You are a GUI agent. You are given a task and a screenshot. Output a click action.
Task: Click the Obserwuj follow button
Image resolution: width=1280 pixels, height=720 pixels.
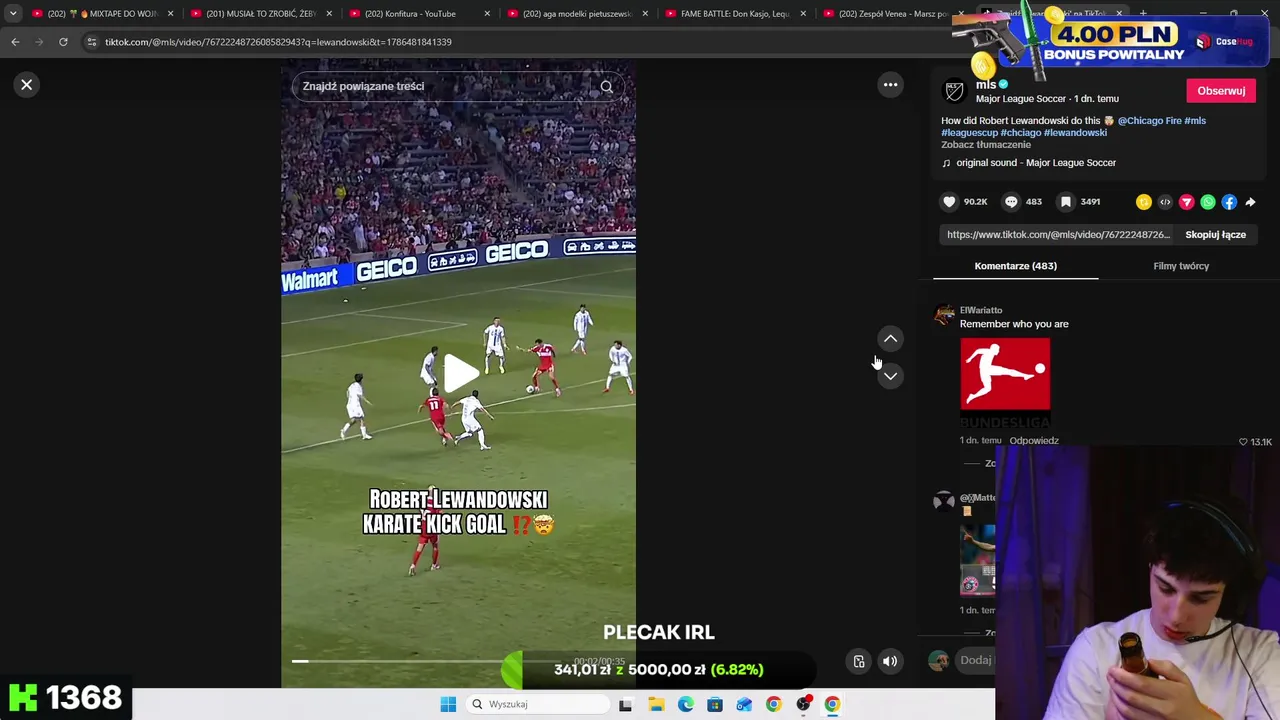click(x=1221, y=91)
